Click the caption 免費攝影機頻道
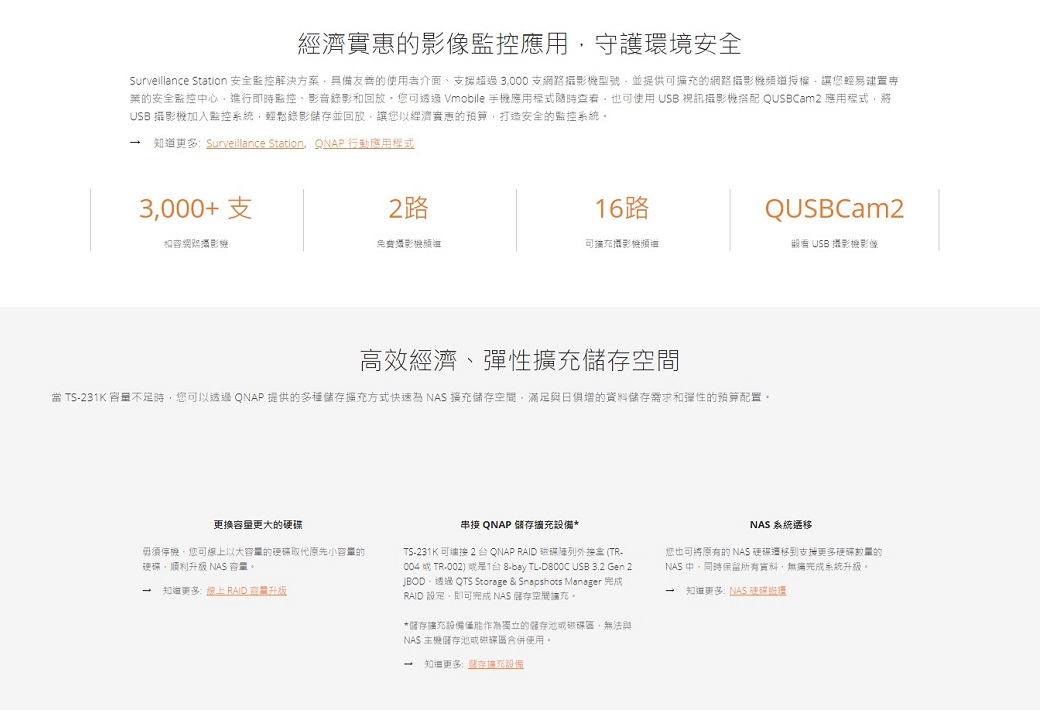The image size is (1040, 710). (x=409, y=244)
